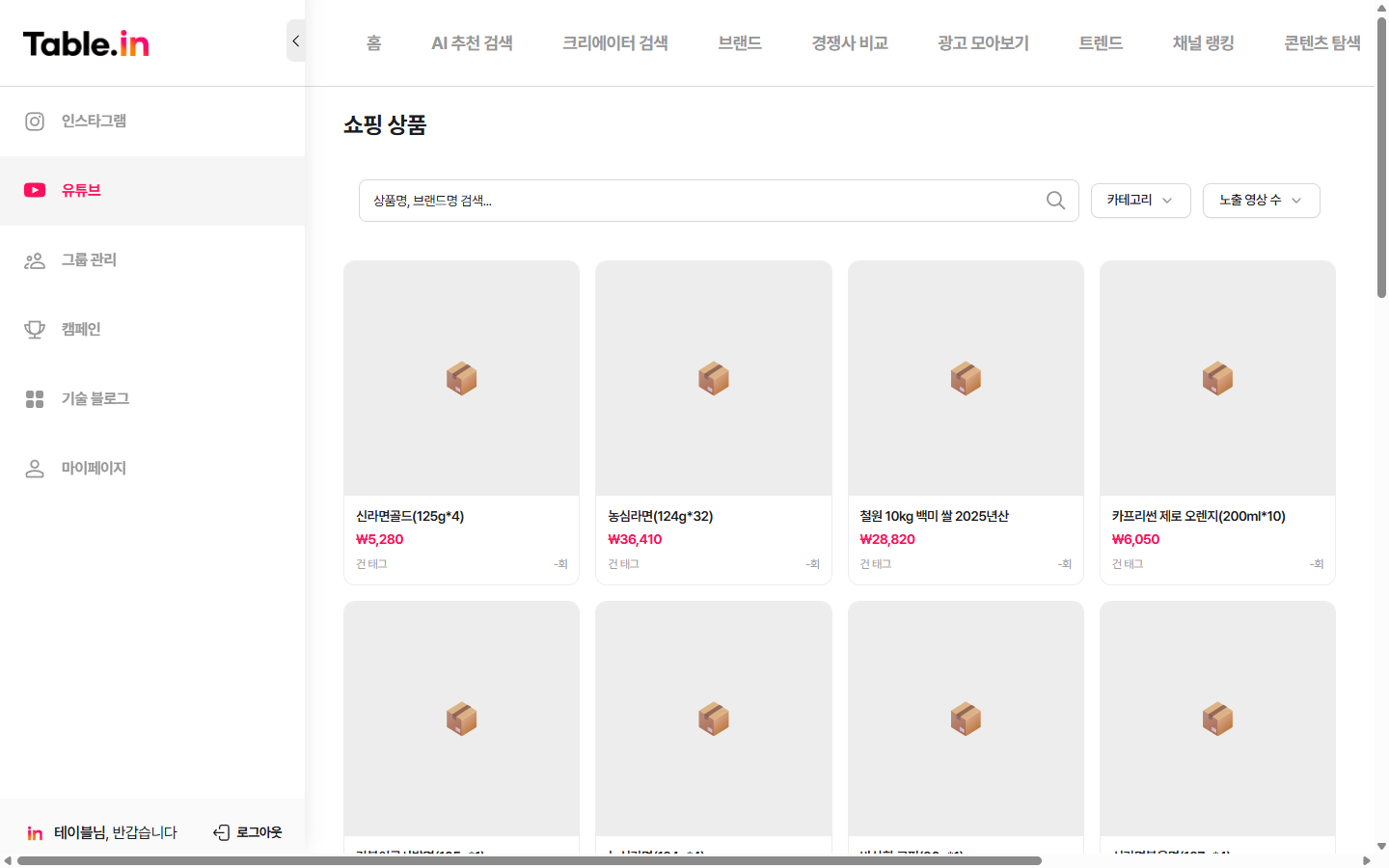Click the YouTube play icon in sidebar
Screen dimensions: 1389x868
click(x=35, y=191)
